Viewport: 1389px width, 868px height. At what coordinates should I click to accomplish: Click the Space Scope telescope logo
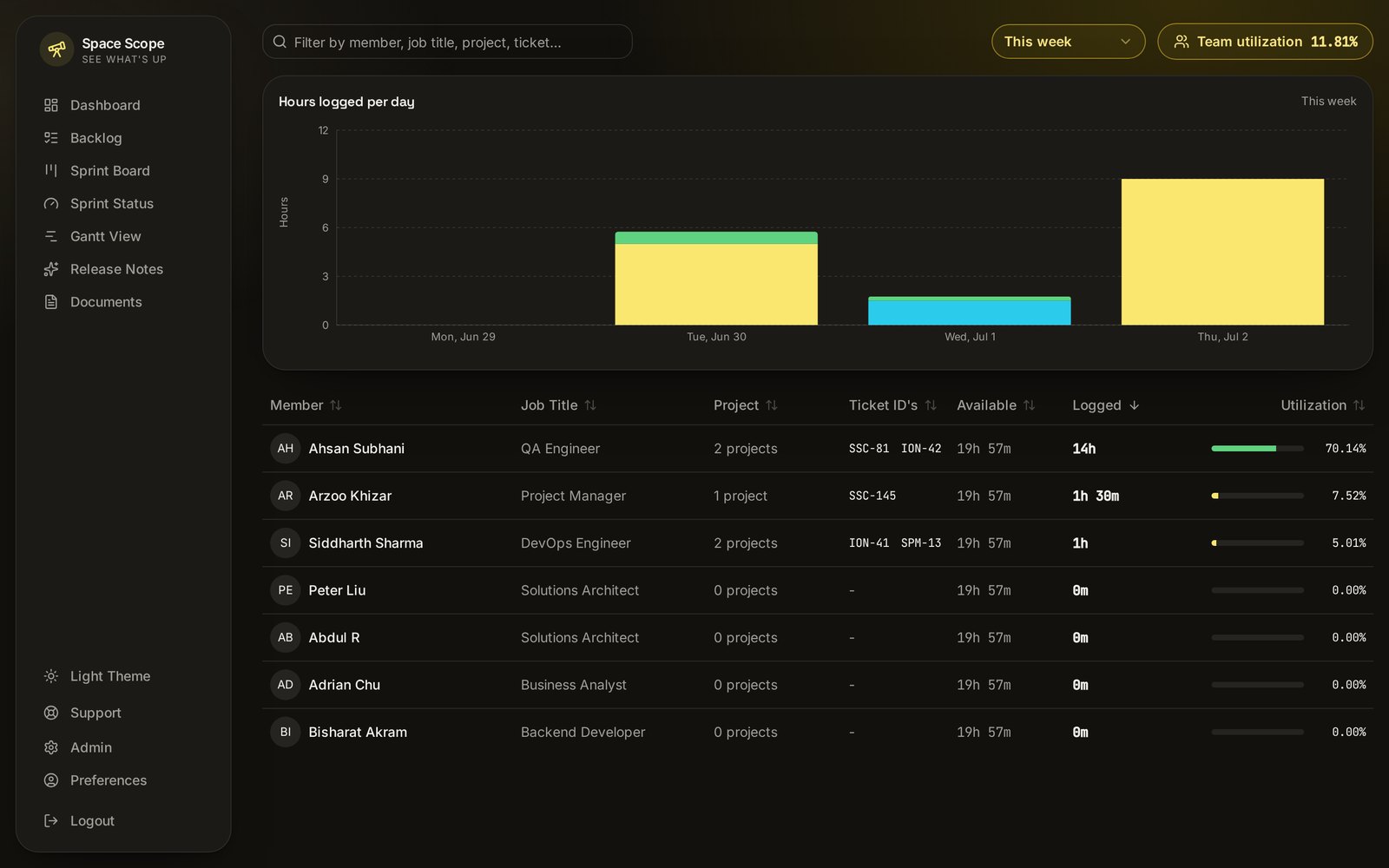tap(56, 49)
